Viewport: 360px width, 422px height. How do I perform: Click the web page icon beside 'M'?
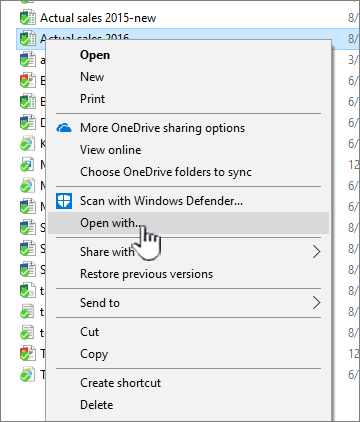click(27, 186)
